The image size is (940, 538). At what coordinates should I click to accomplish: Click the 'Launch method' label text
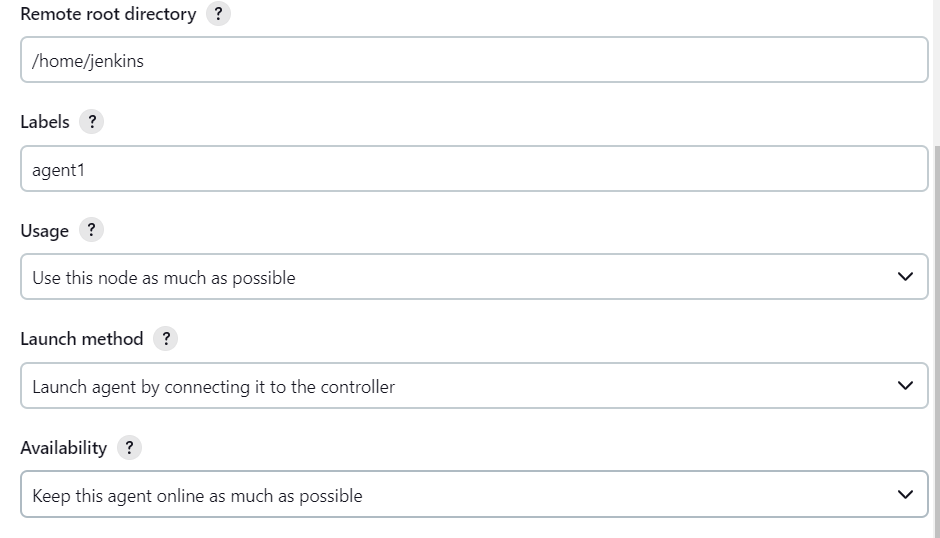[x=82, y=339]
